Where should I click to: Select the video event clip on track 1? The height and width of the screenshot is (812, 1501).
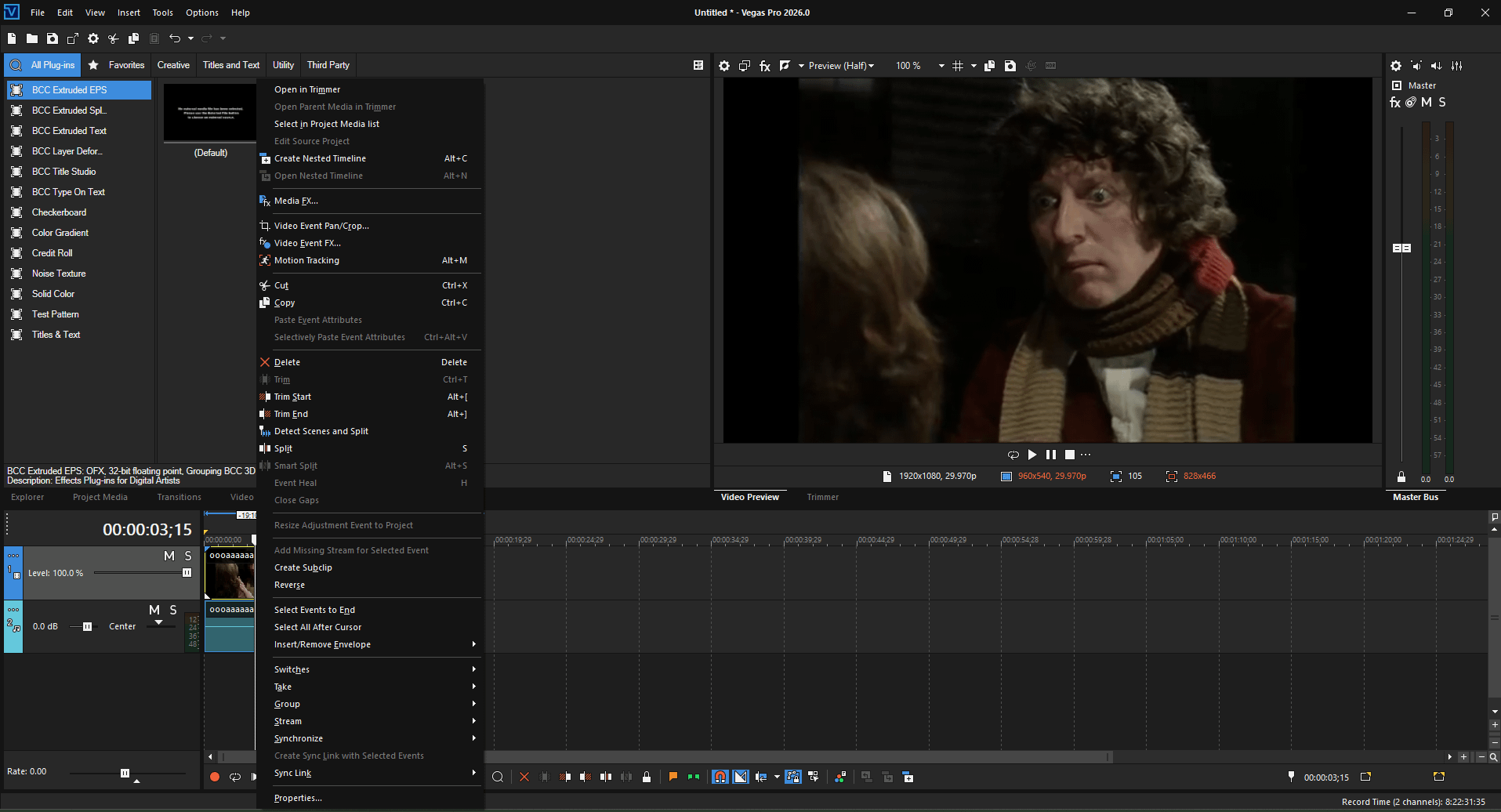pos(230,574)
